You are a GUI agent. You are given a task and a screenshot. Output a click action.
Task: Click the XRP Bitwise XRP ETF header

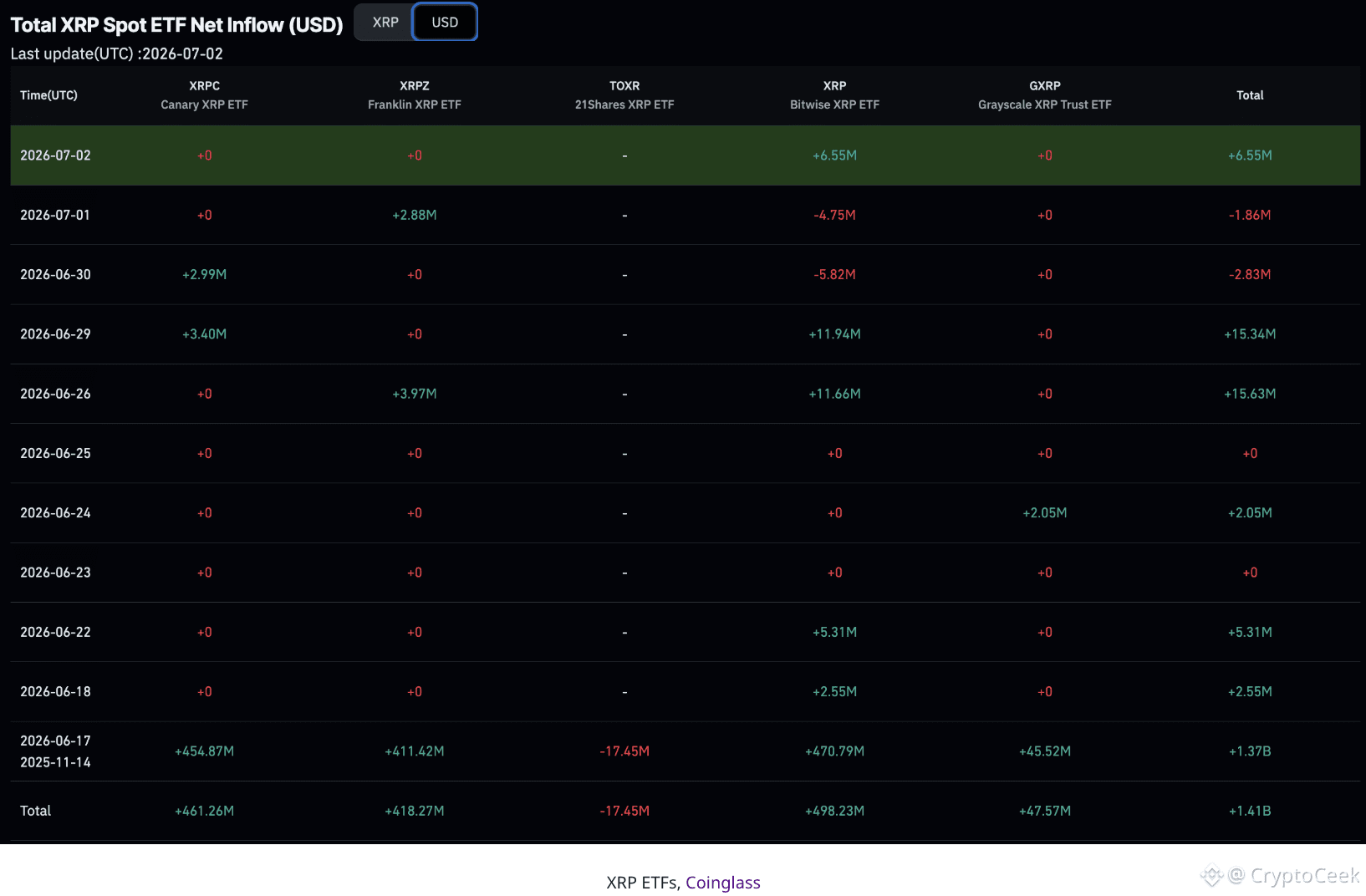click(834, 95)
